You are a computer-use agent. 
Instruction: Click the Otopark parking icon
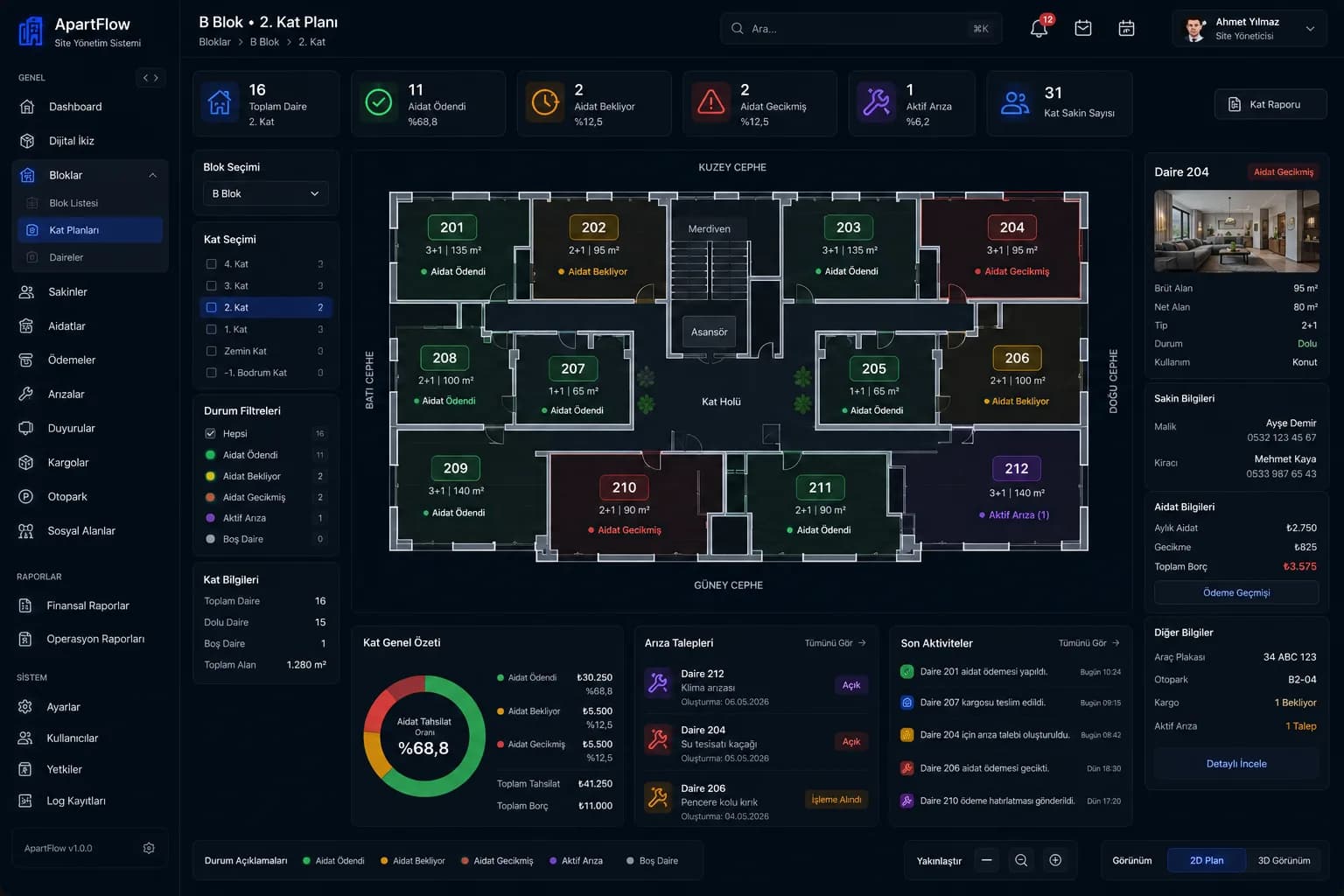click(x=26, y=497)
